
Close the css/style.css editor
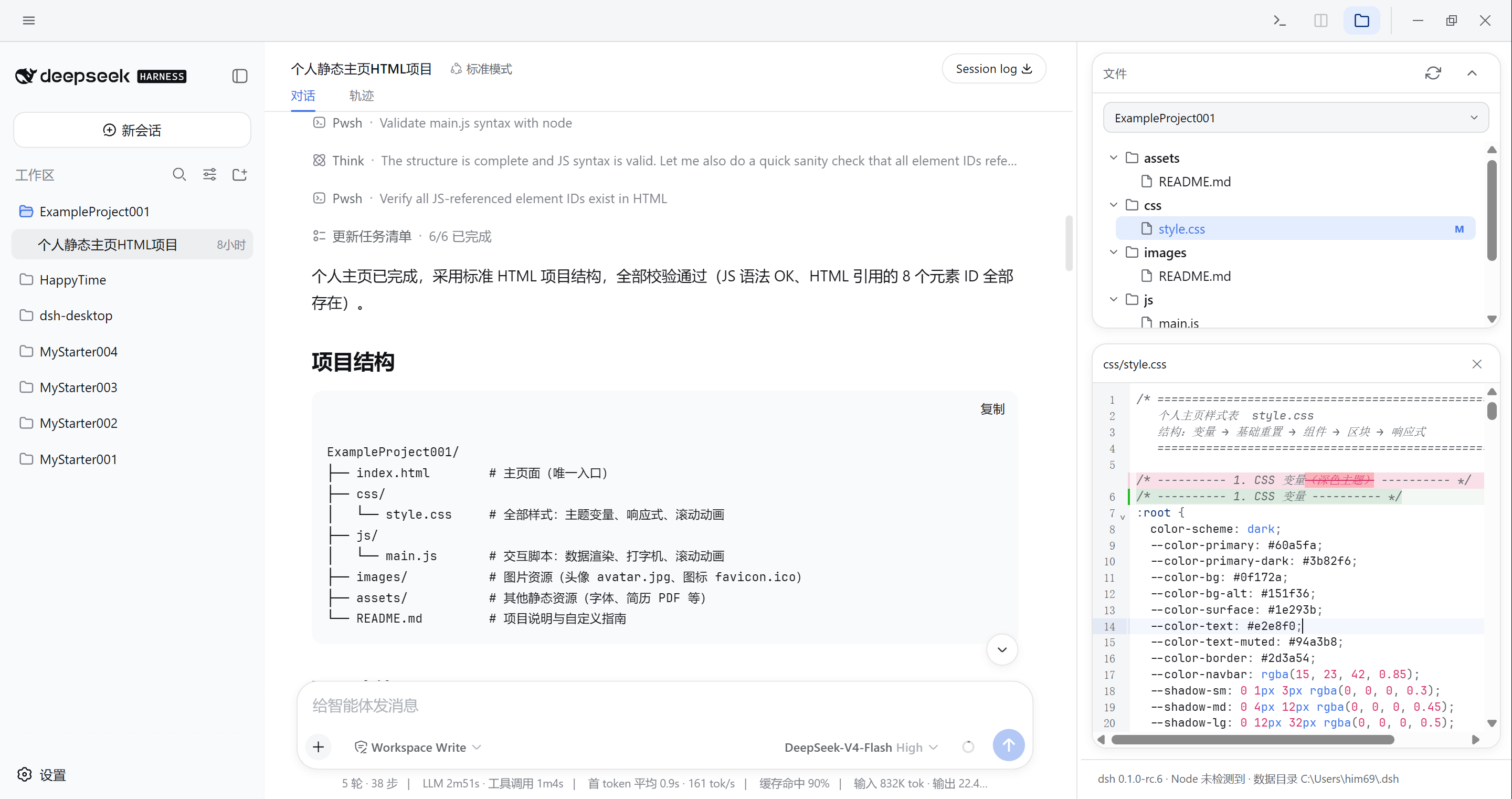click(x=1477, y=364)
